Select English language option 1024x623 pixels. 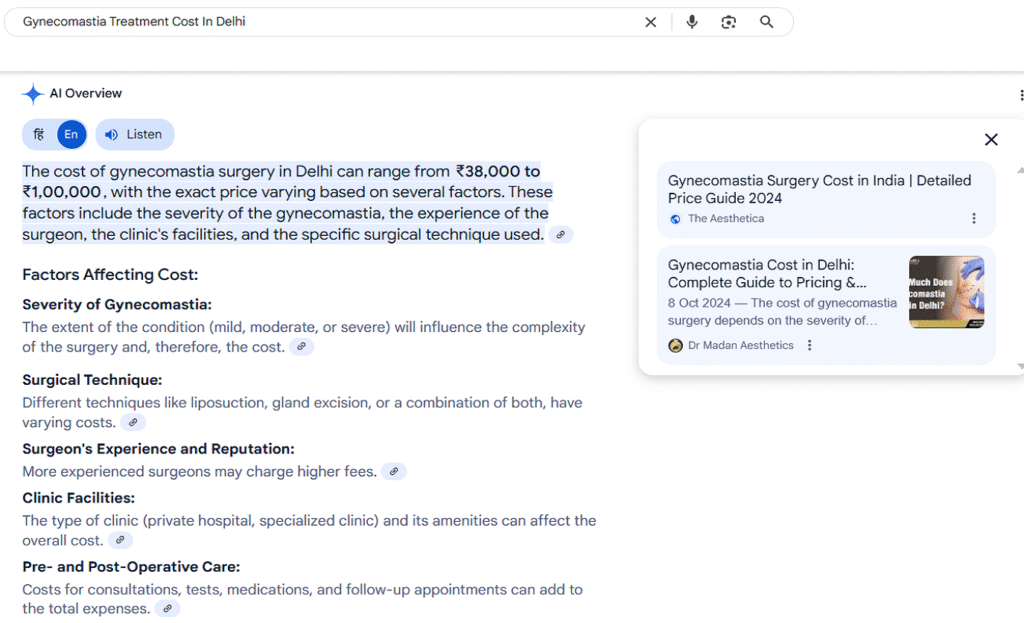(x=71, y=135)
